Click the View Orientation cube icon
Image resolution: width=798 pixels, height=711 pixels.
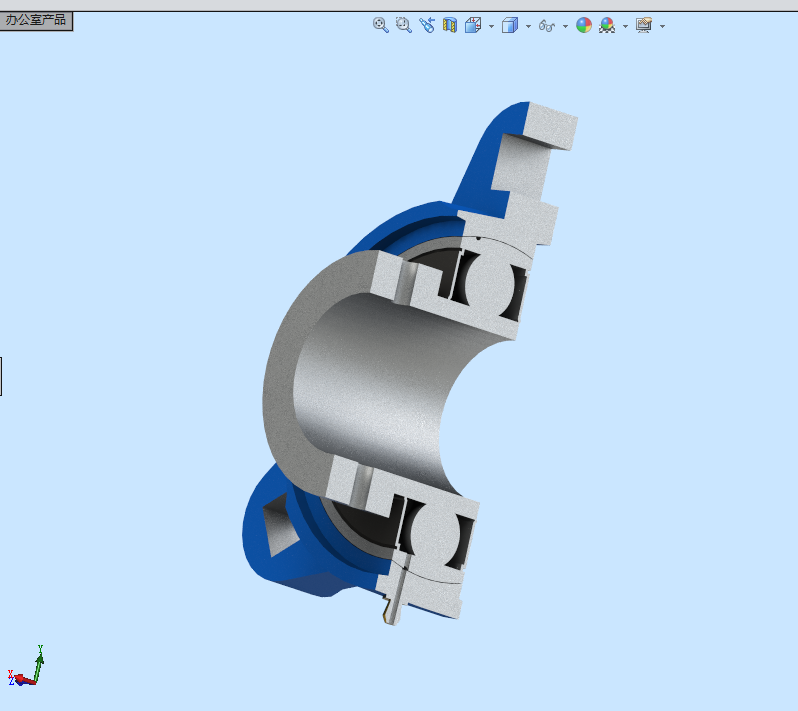pyautogui.click(x=473, y=25)
